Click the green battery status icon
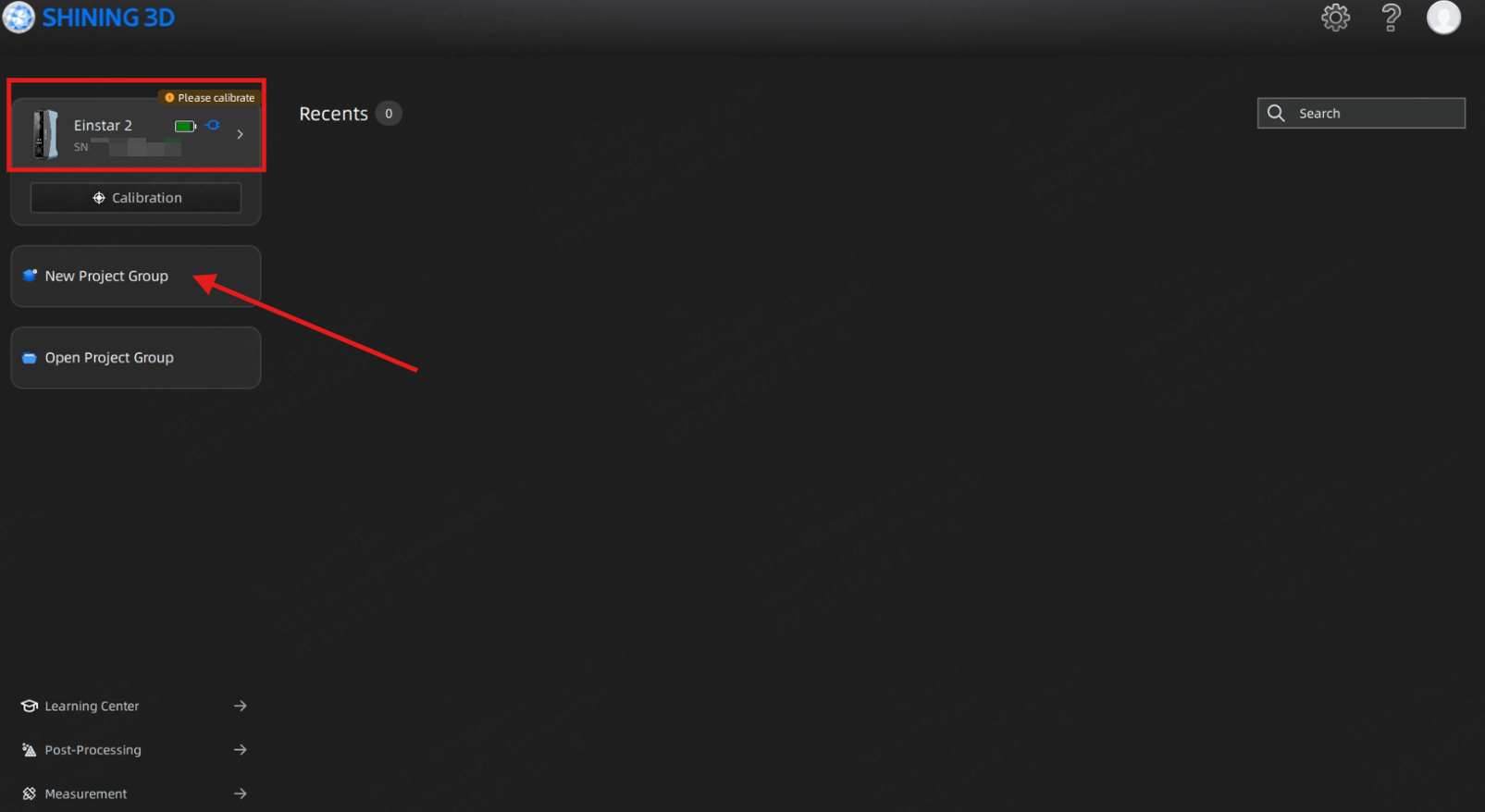 point(185,126)
